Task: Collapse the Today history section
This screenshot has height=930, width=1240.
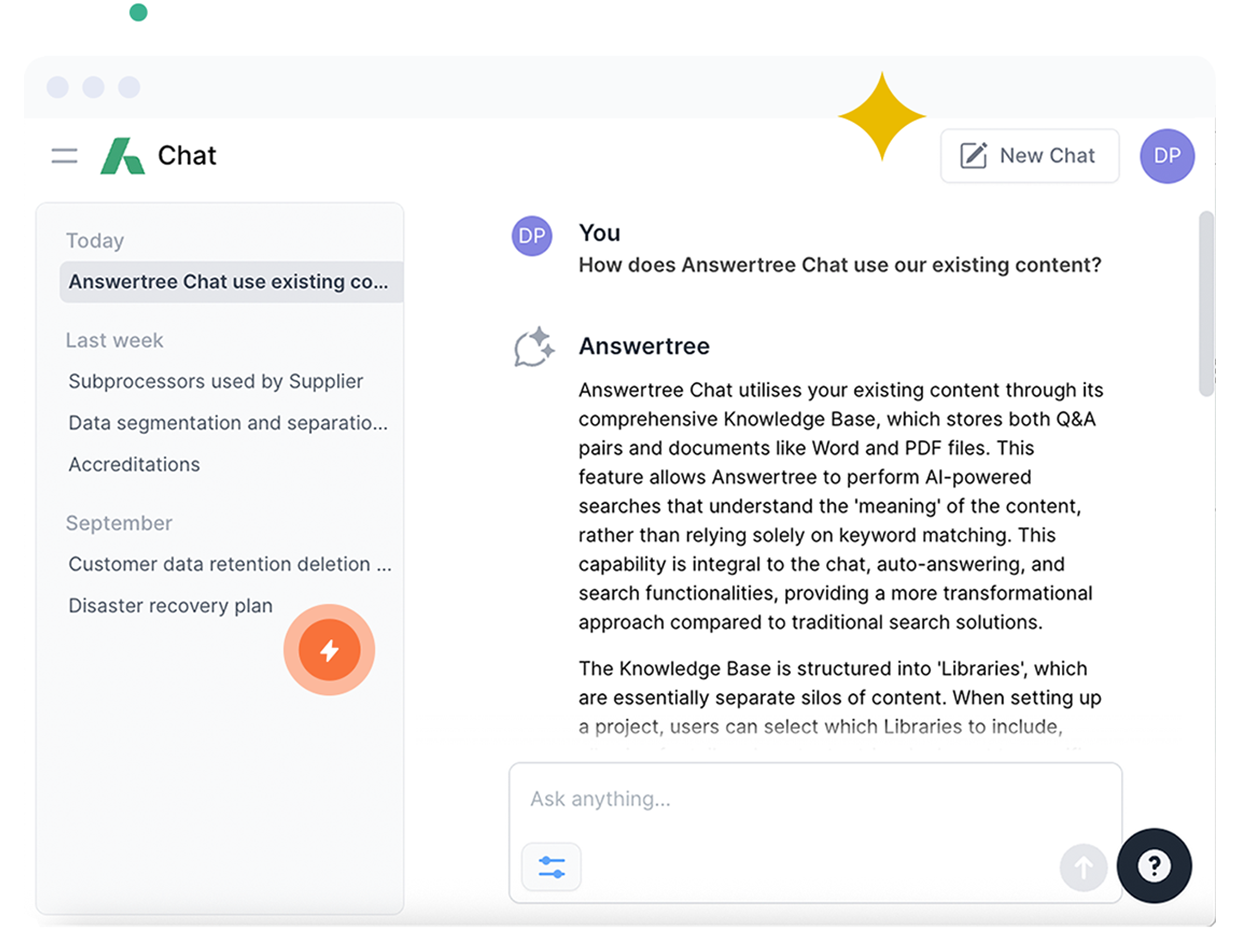Action: point(95,240)
